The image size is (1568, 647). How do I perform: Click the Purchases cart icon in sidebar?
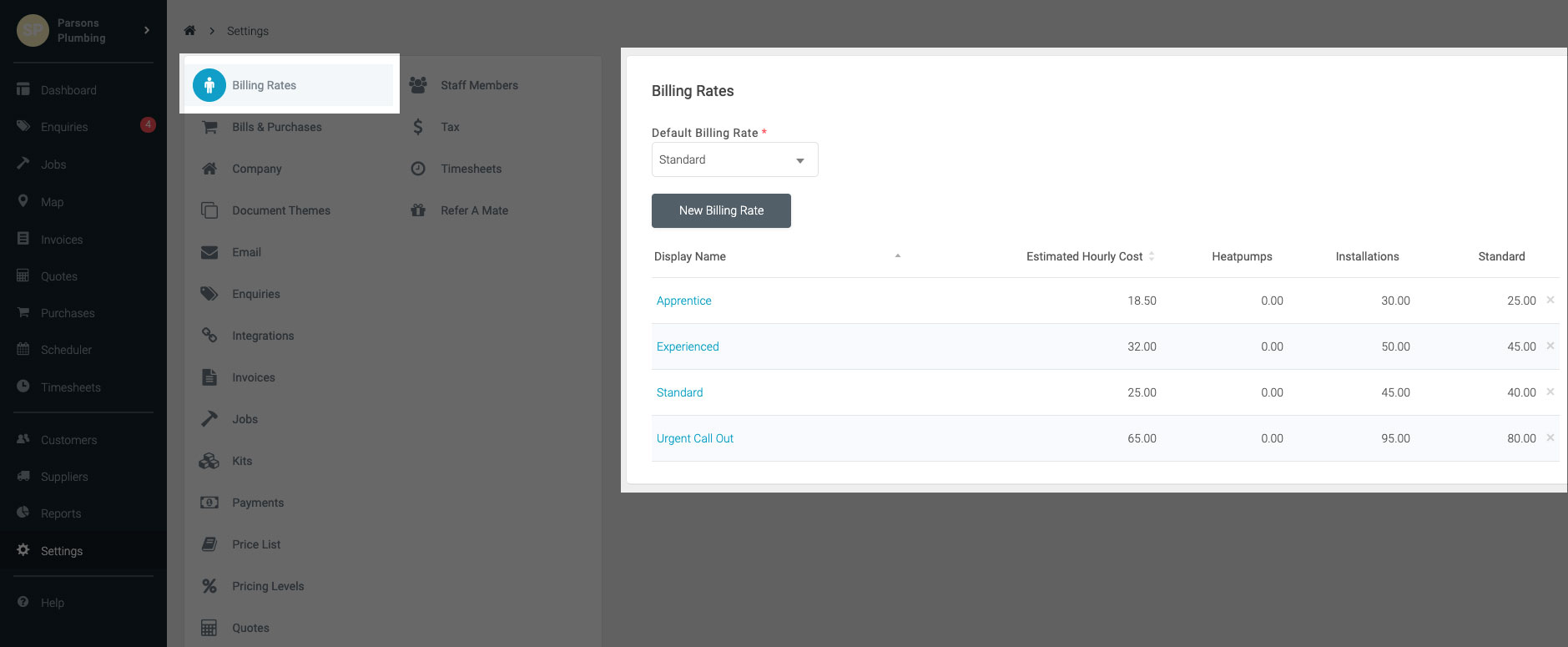coord(23,312)
